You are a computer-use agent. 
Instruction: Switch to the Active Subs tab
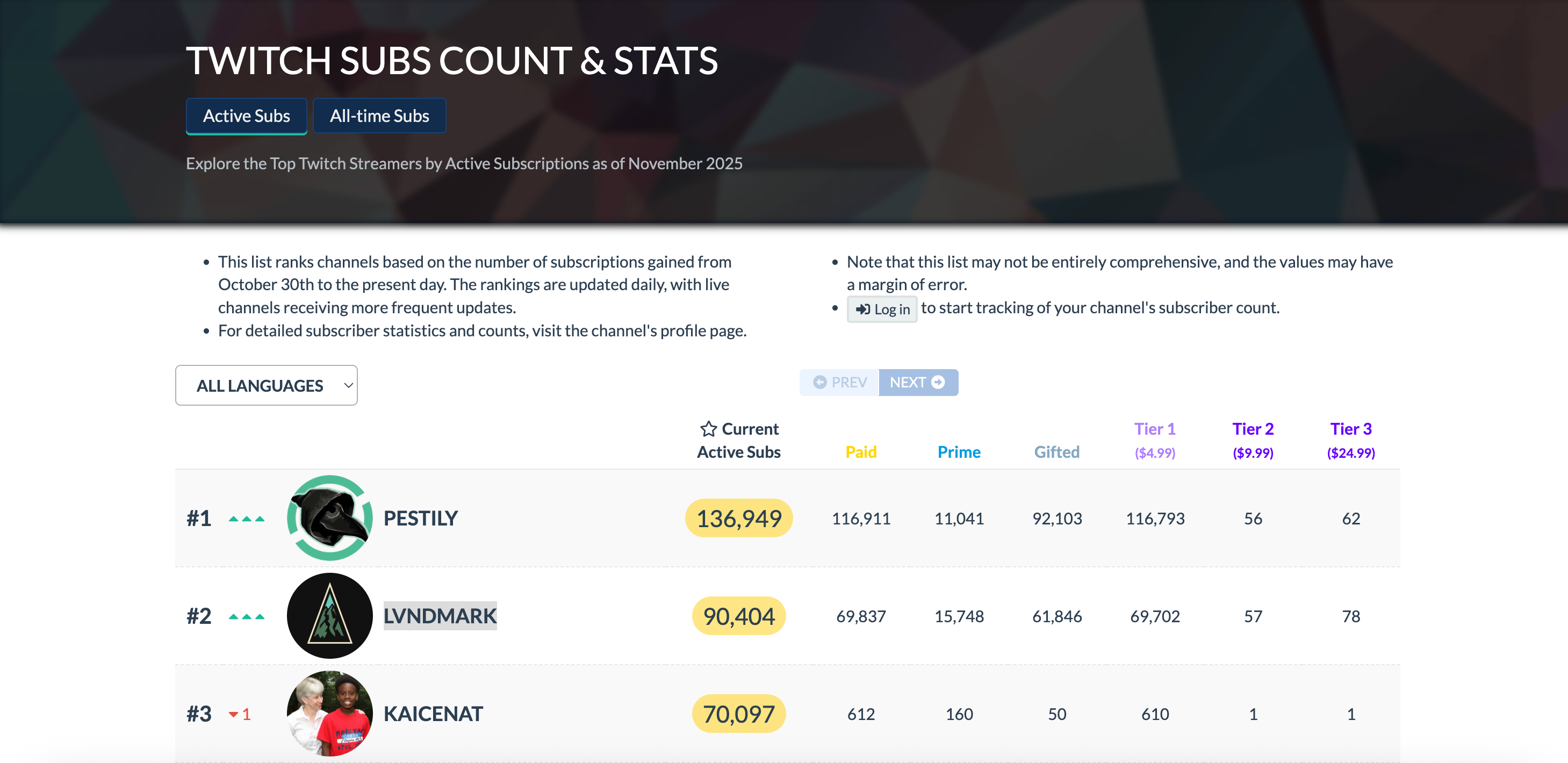pos(247,116)
